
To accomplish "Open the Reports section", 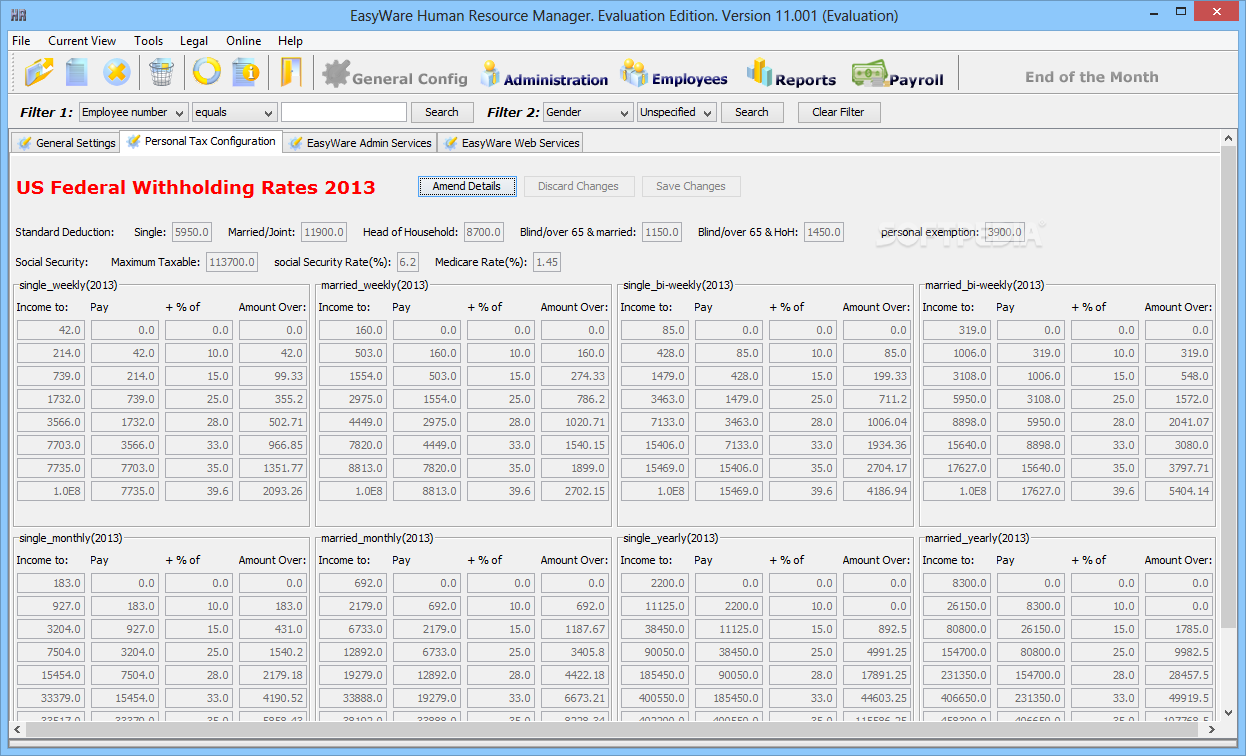I will click(x=790, y=75).
